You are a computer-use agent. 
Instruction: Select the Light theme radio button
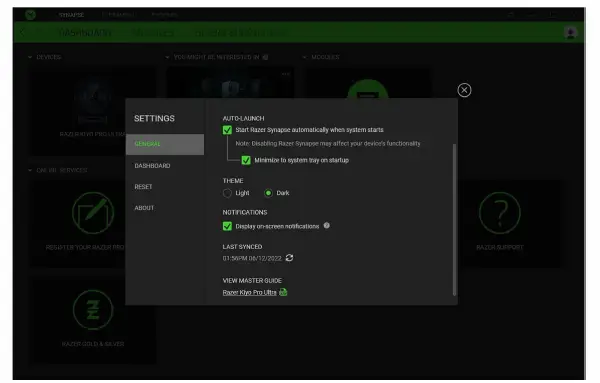click(x=227, y=193)
